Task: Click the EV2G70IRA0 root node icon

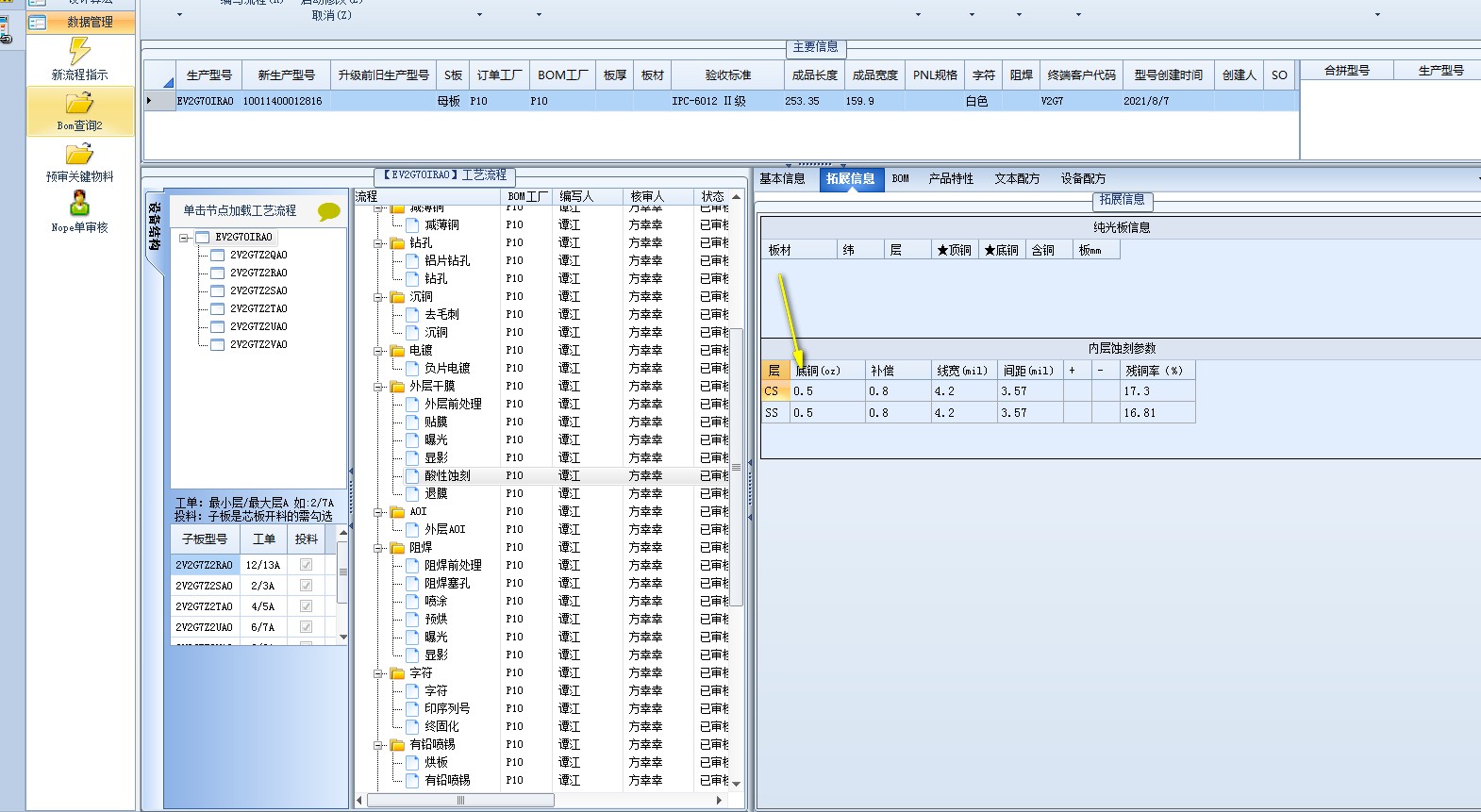Action: coord(203,238)
